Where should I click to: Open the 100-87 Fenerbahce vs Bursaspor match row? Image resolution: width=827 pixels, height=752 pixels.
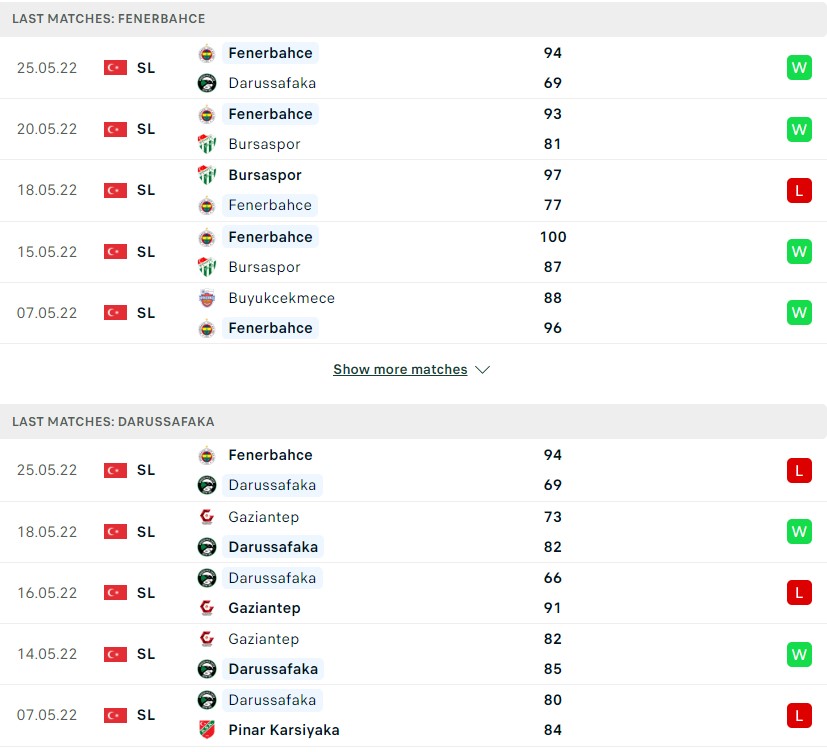pyautogui.click(x=414, y=252)
